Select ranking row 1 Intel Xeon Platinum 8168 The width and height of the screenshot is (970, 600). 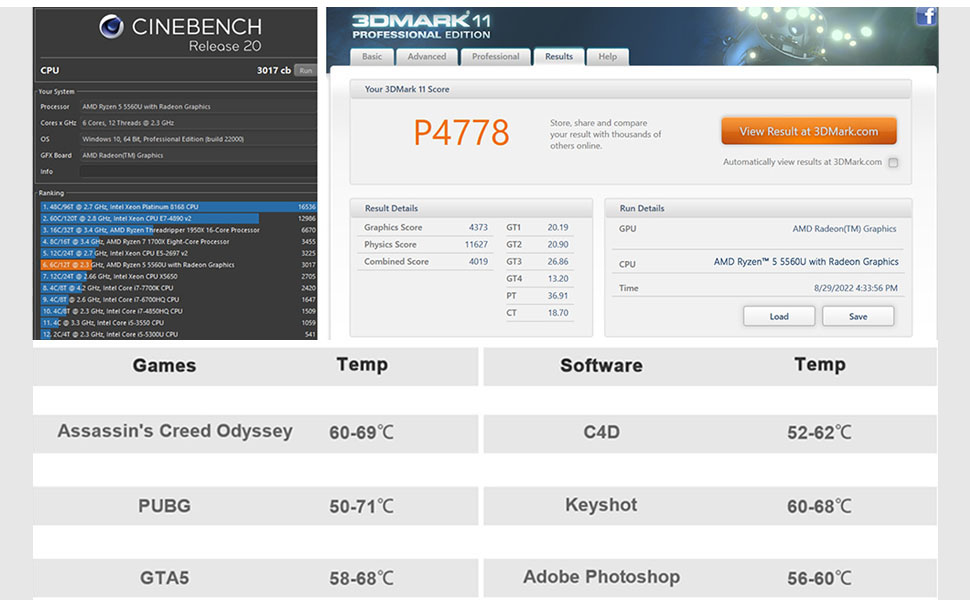[178, 207]
